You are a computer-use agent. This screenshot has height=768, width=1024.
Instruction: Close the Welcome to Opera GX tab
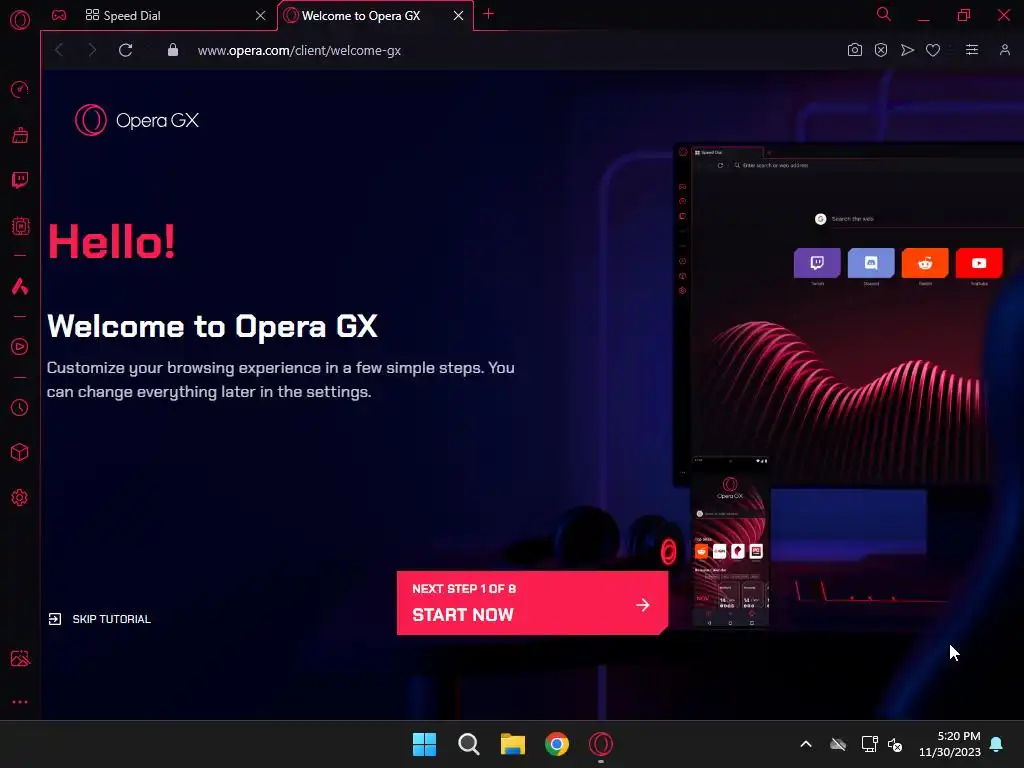click(x=458, y=16)
